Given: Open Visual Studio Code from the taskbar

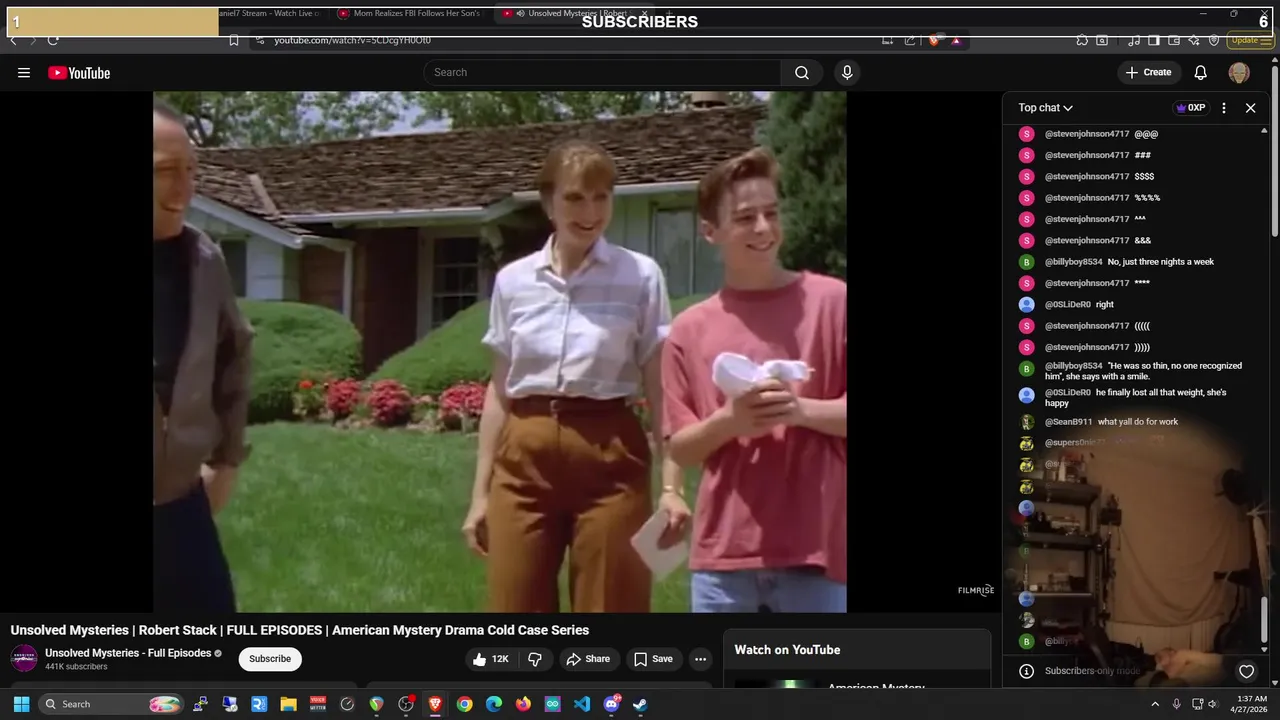Looking at the screenshot, I should 582,704.
